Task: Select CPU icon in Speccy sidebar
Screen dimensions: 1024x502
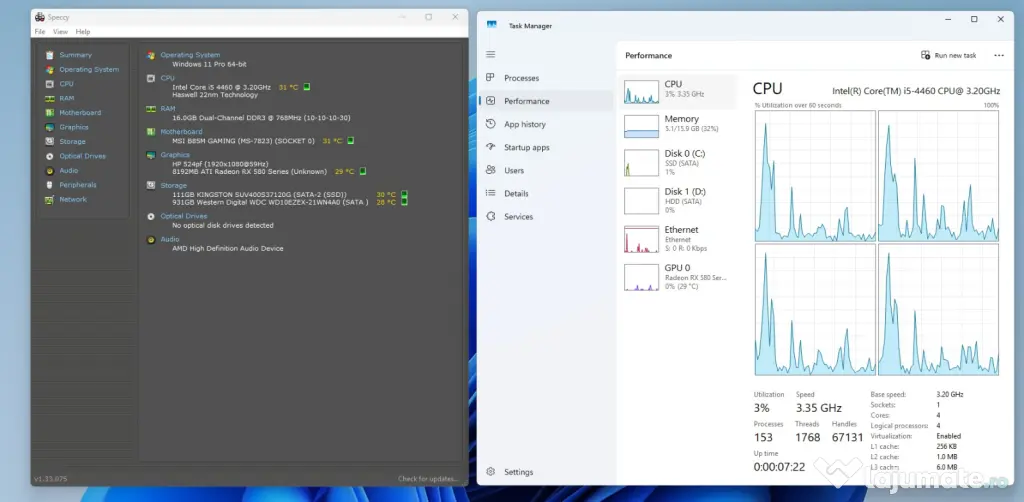Action: click(x=49, y=84)
